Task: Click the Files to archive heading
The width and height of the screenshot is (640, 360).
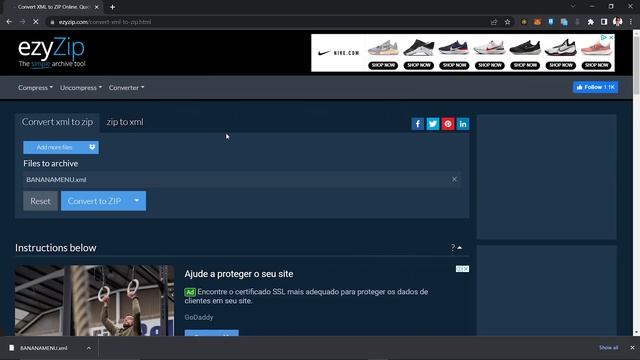Action: [51, 163]
